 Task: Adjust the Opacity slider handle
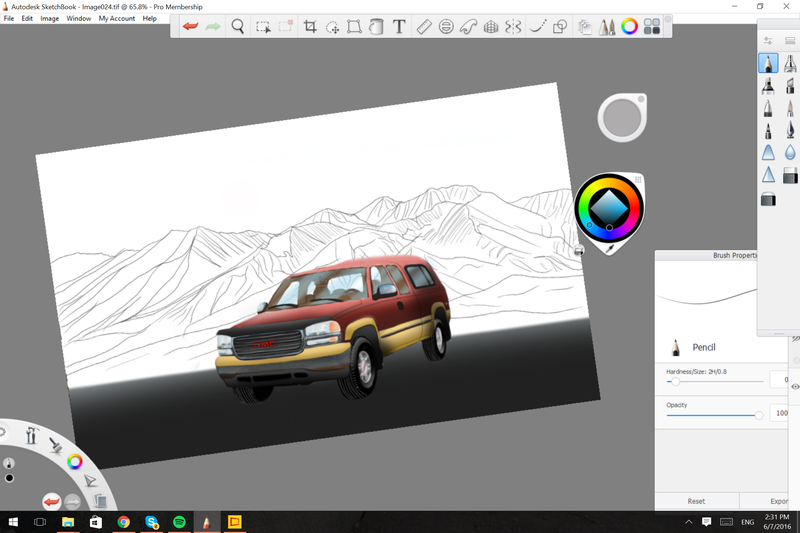tap(759, 415)
